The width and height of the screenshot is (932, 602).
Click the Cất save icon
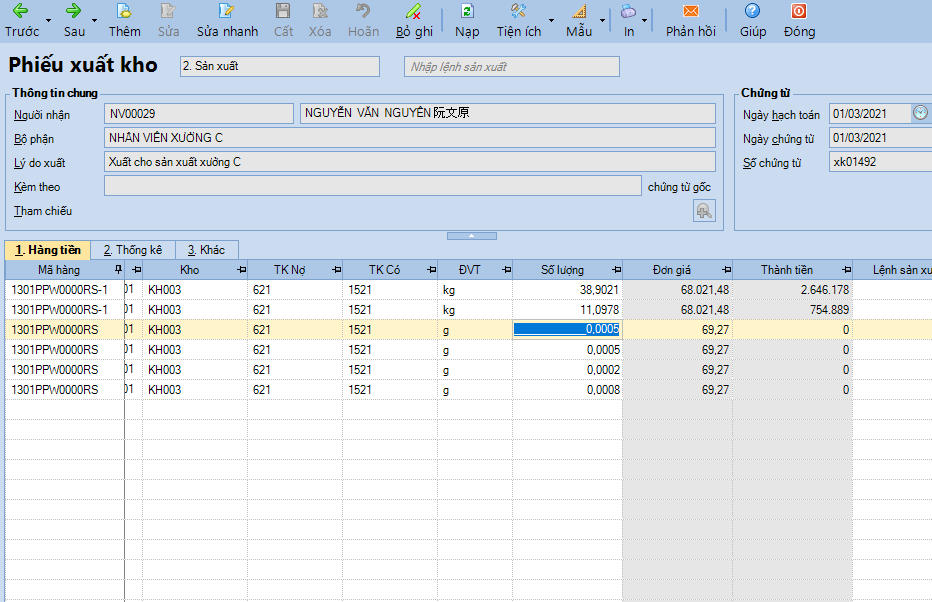click(x=283, y=20)
